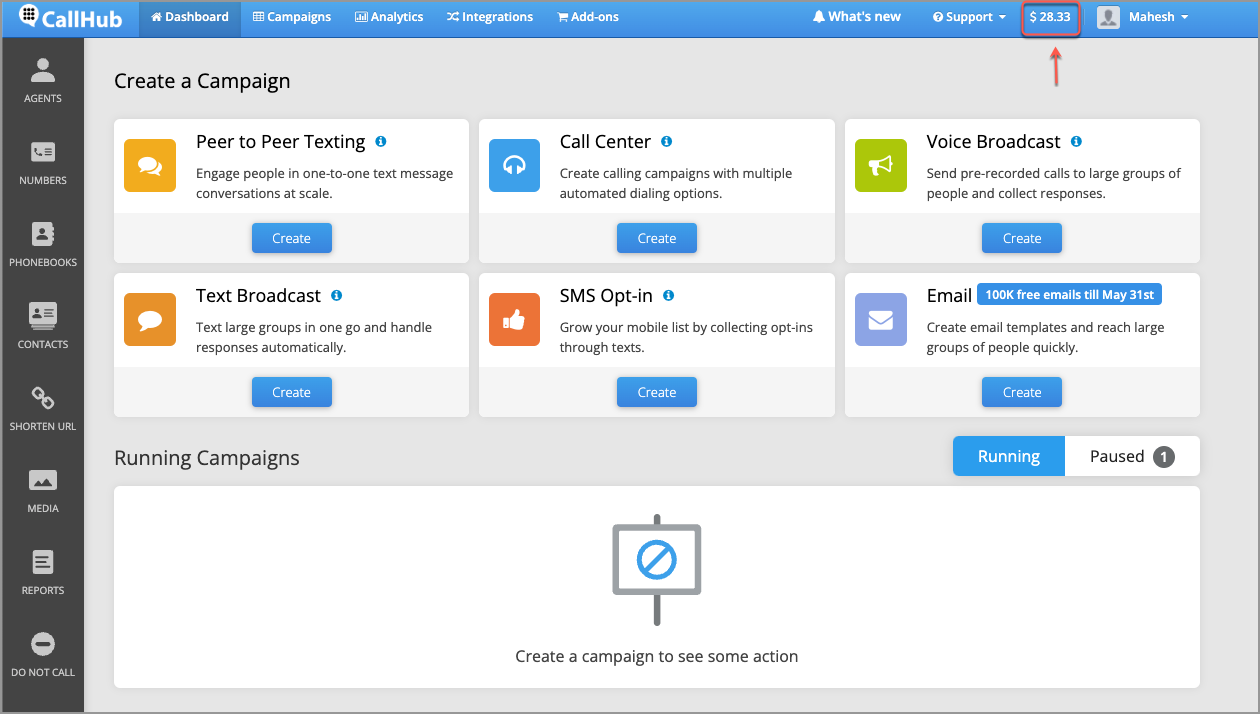Screen dimensions: 1260x714
Task: Show info for Peer to Peer Texting
Action: coord(381,142)
